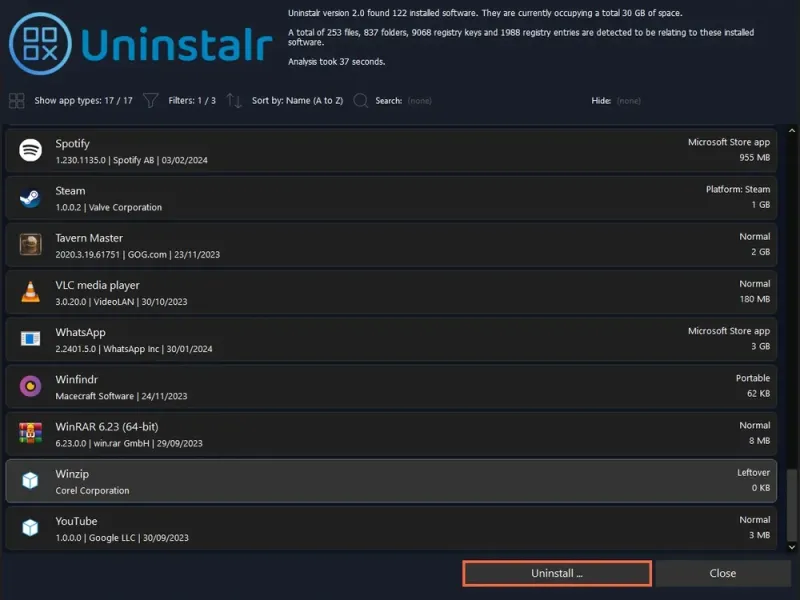
Task: Click Tavern Master's 2 GB size
Action: 760,252
